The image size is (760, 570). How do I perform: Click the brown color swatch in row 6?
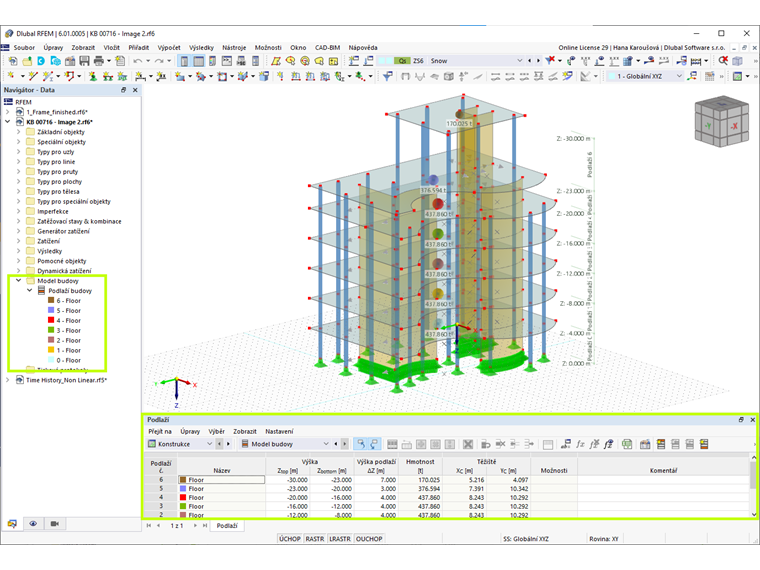tap(183, 480)
